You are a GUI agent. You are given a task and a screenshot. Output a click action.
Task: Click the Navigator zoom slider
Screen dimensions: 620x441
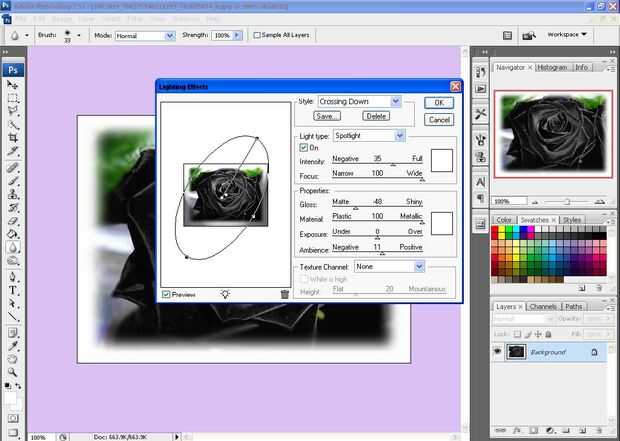pyautogui.click(x=567, y=202)
